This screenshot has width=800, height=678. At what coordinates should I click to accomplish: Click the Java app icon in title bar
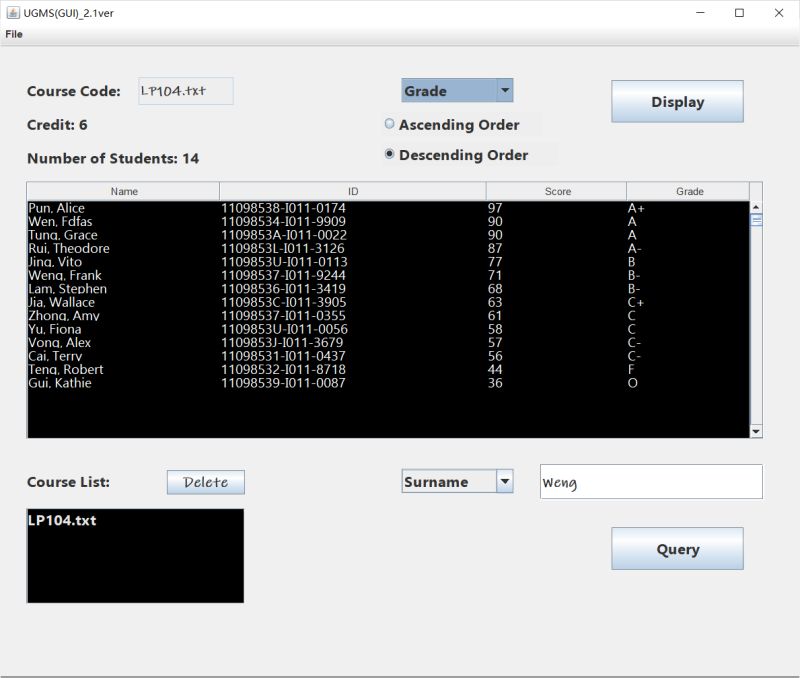pyautogui.click(x=13, y=13)
